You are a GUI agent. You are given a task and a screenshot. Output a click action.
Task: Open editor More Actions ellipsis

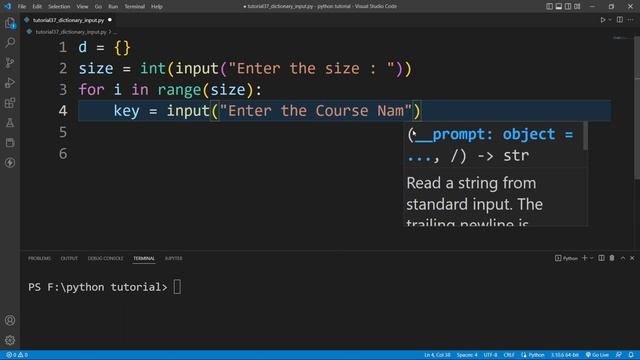coord(631,20)
